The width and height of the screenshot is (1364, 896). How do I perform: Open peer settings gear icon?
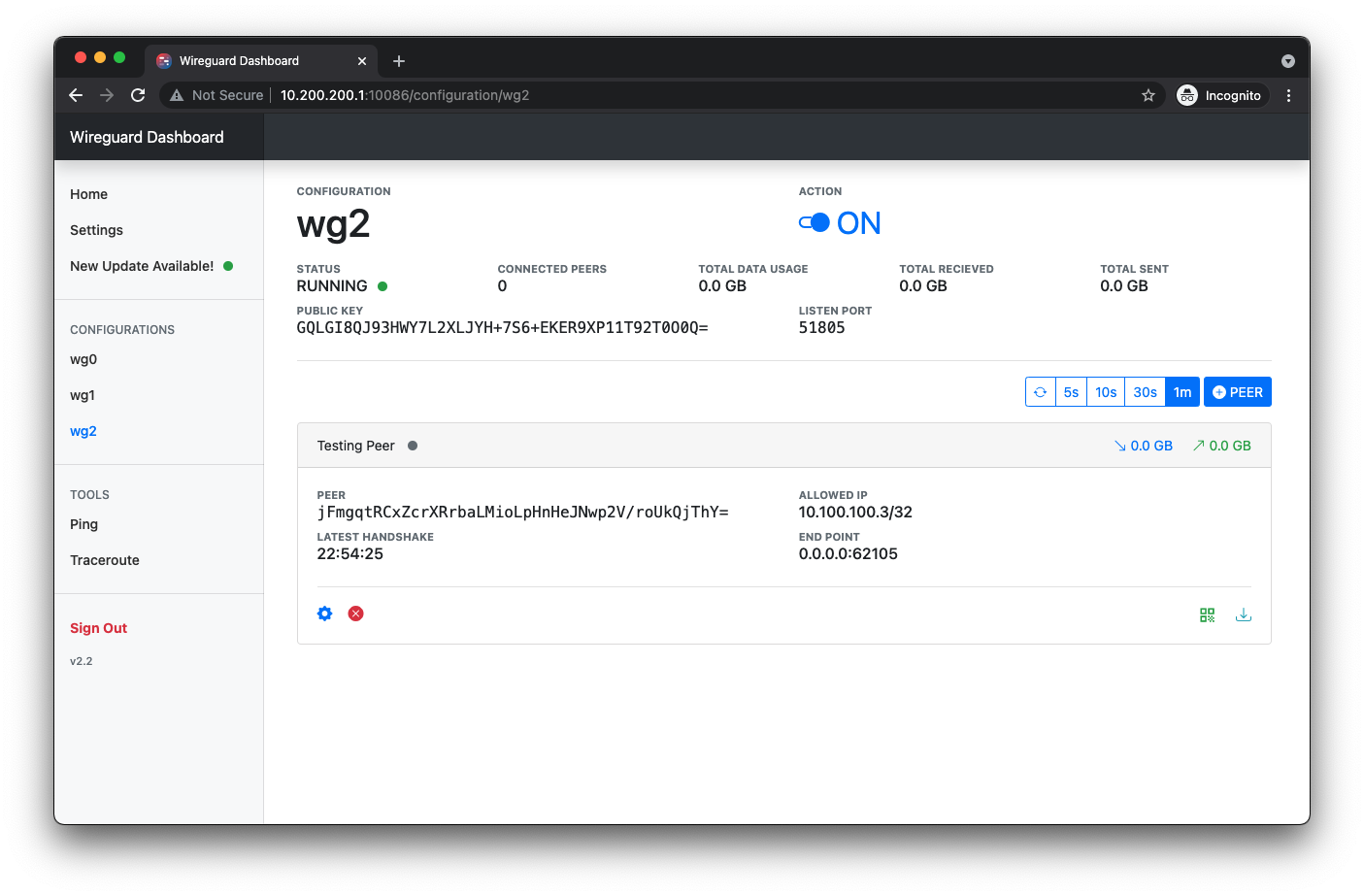pos(325,614)
